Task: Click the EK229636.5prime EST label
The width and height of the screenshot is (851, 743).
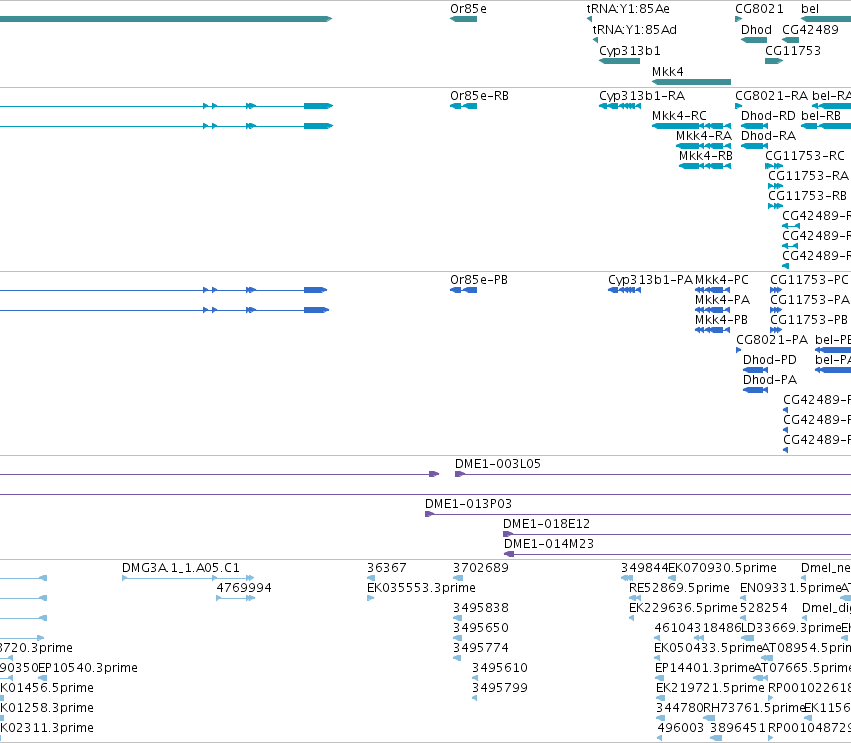Action: click(x=683, y=608)
